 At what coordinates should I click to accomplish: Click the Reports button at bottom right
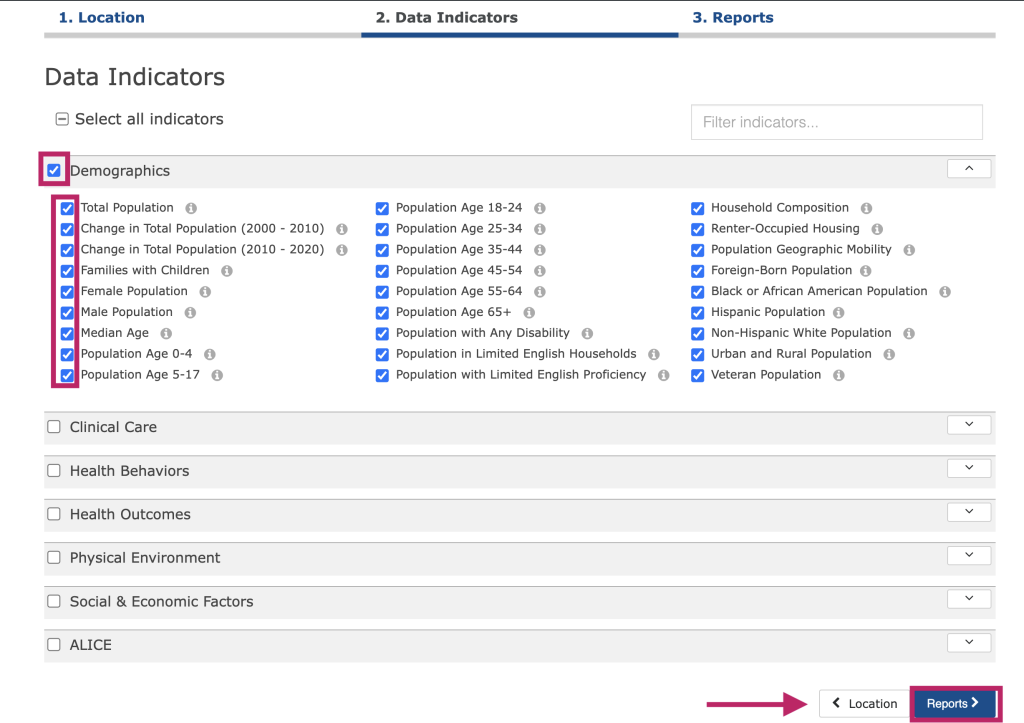[x=954, y=703]
